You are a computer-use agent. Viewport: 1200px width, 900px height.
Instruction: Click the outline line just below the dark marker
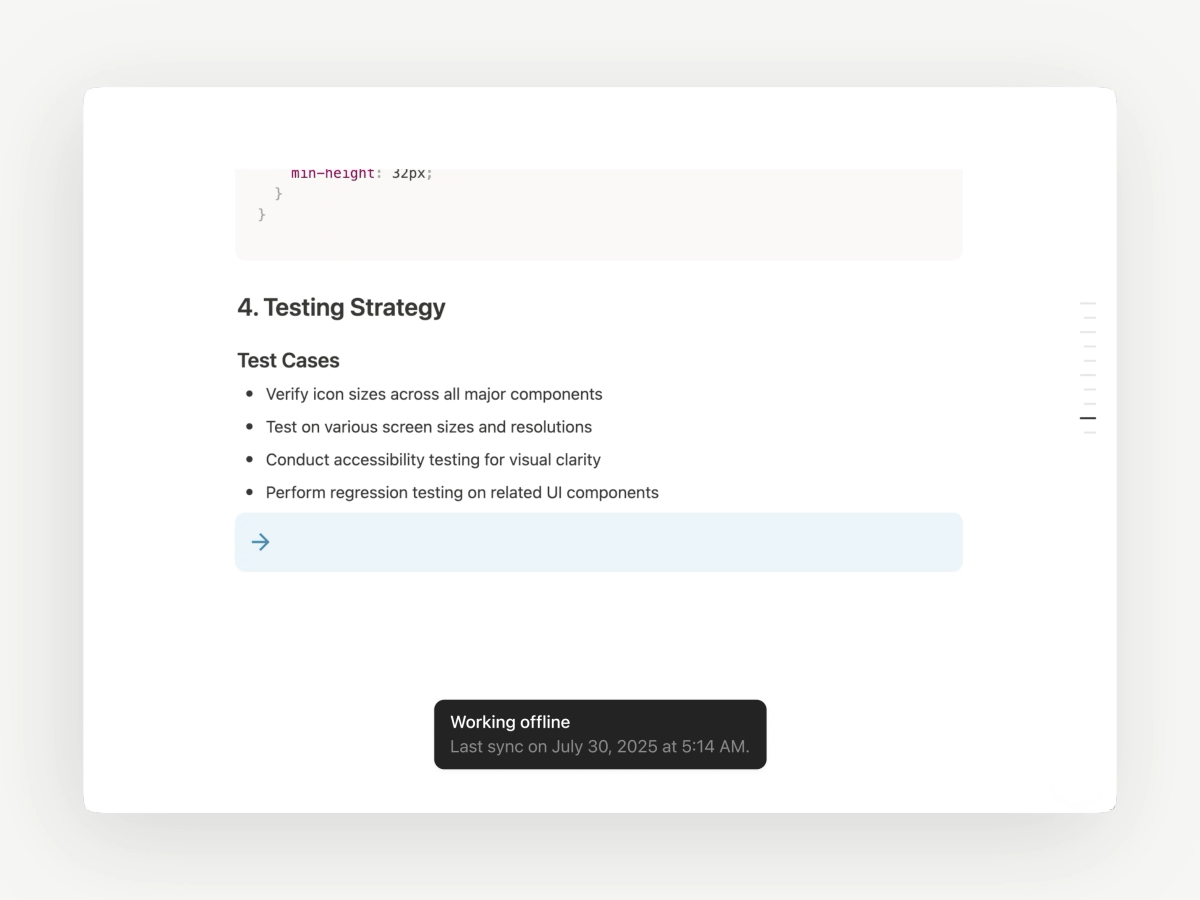1088,431
